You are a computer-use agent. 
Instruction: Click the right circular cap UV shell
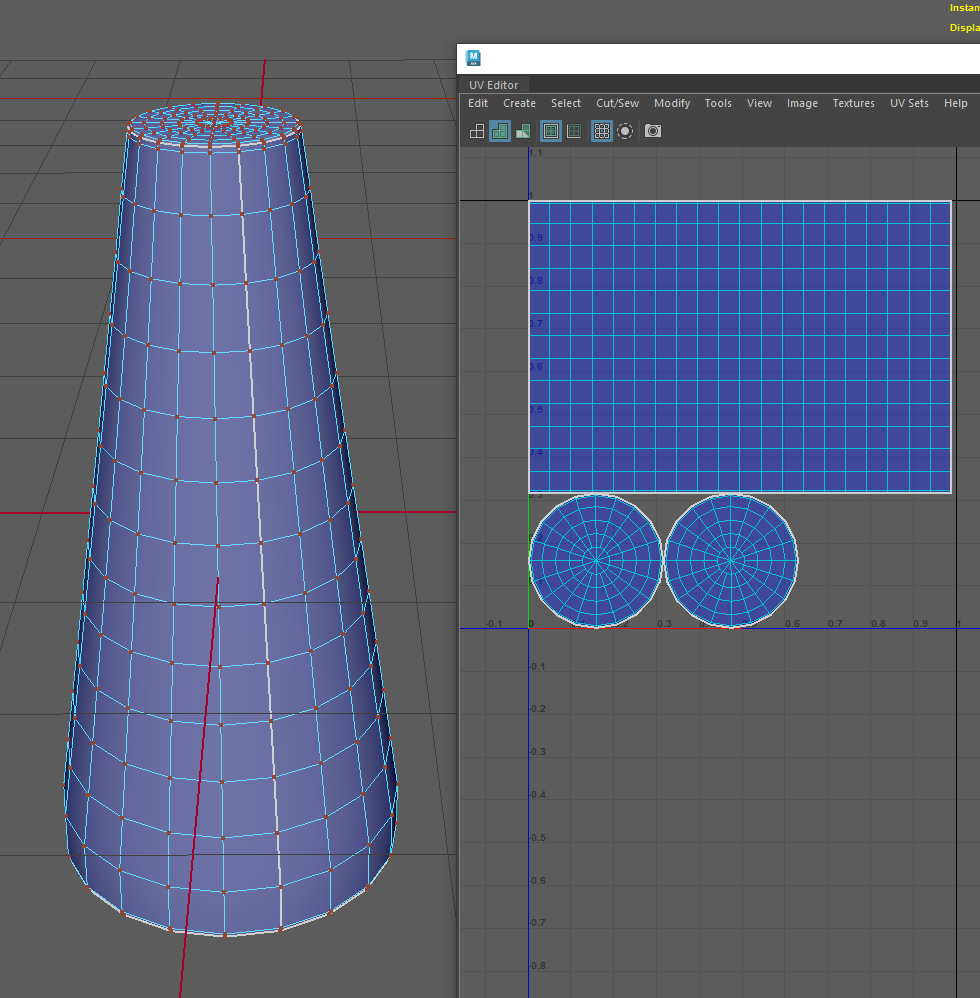731,560
